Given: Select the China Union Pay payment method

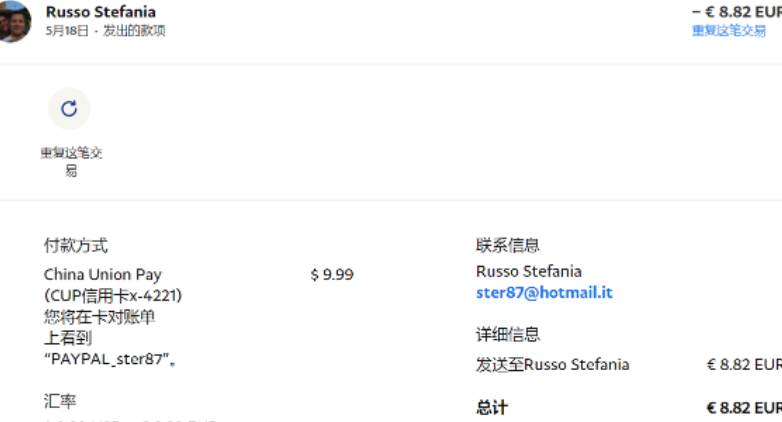Looking at the screenshot, I should point(103,274).
